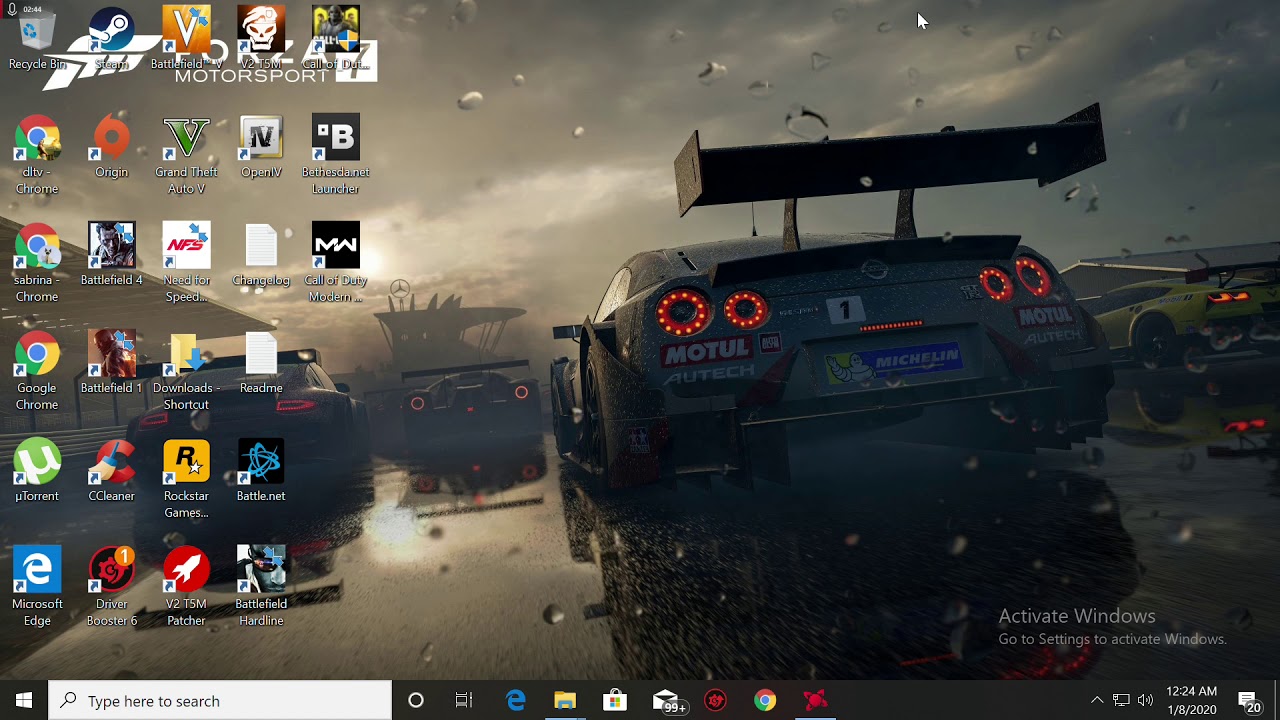Open File Explorer from the taskbar

tap(565, 701)
